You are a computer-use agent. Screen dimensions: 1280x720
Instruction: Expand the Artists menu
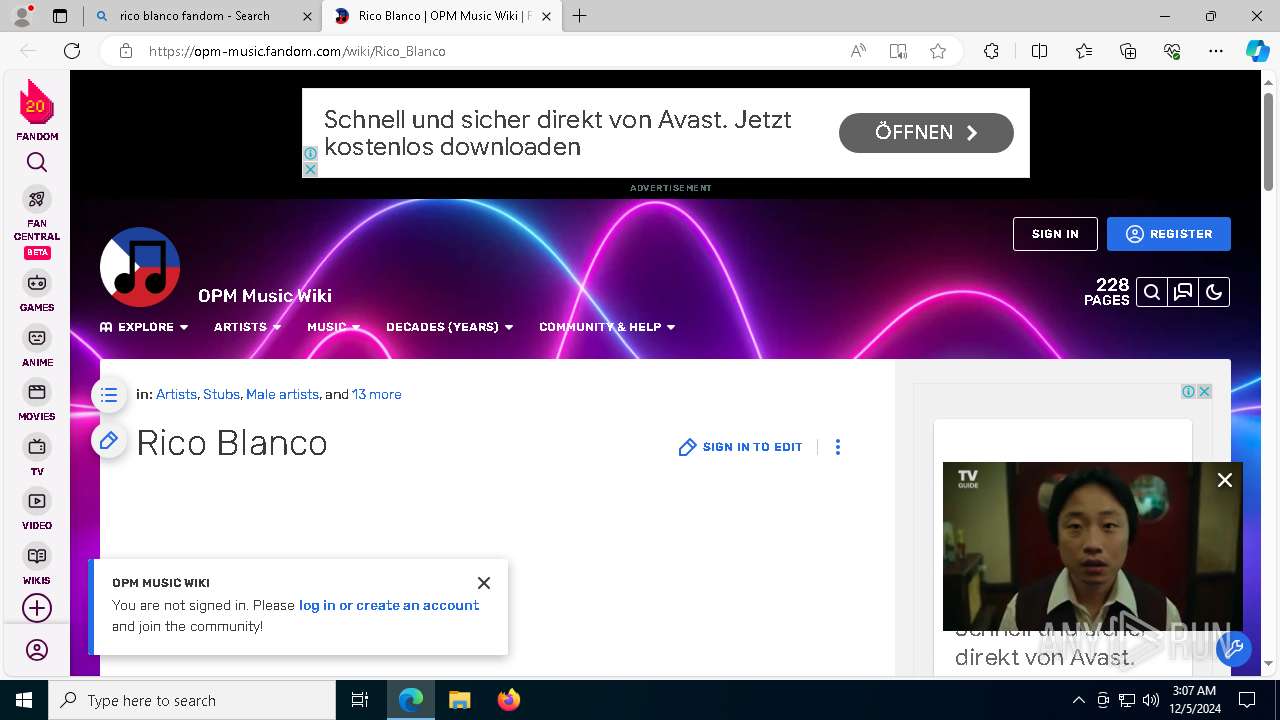248,327
